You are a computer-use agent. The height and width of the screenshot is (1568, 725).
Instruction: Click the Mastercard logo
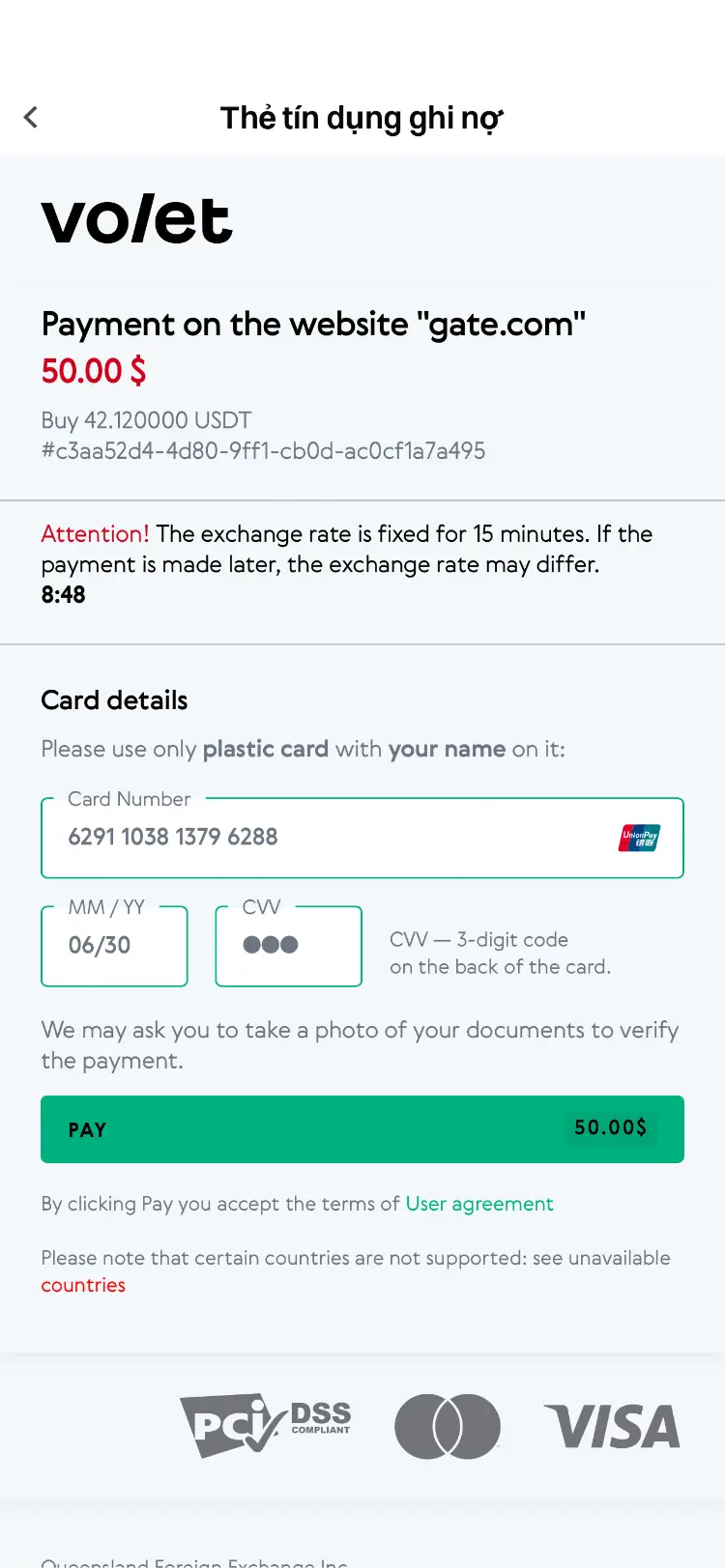point(448,1426)
